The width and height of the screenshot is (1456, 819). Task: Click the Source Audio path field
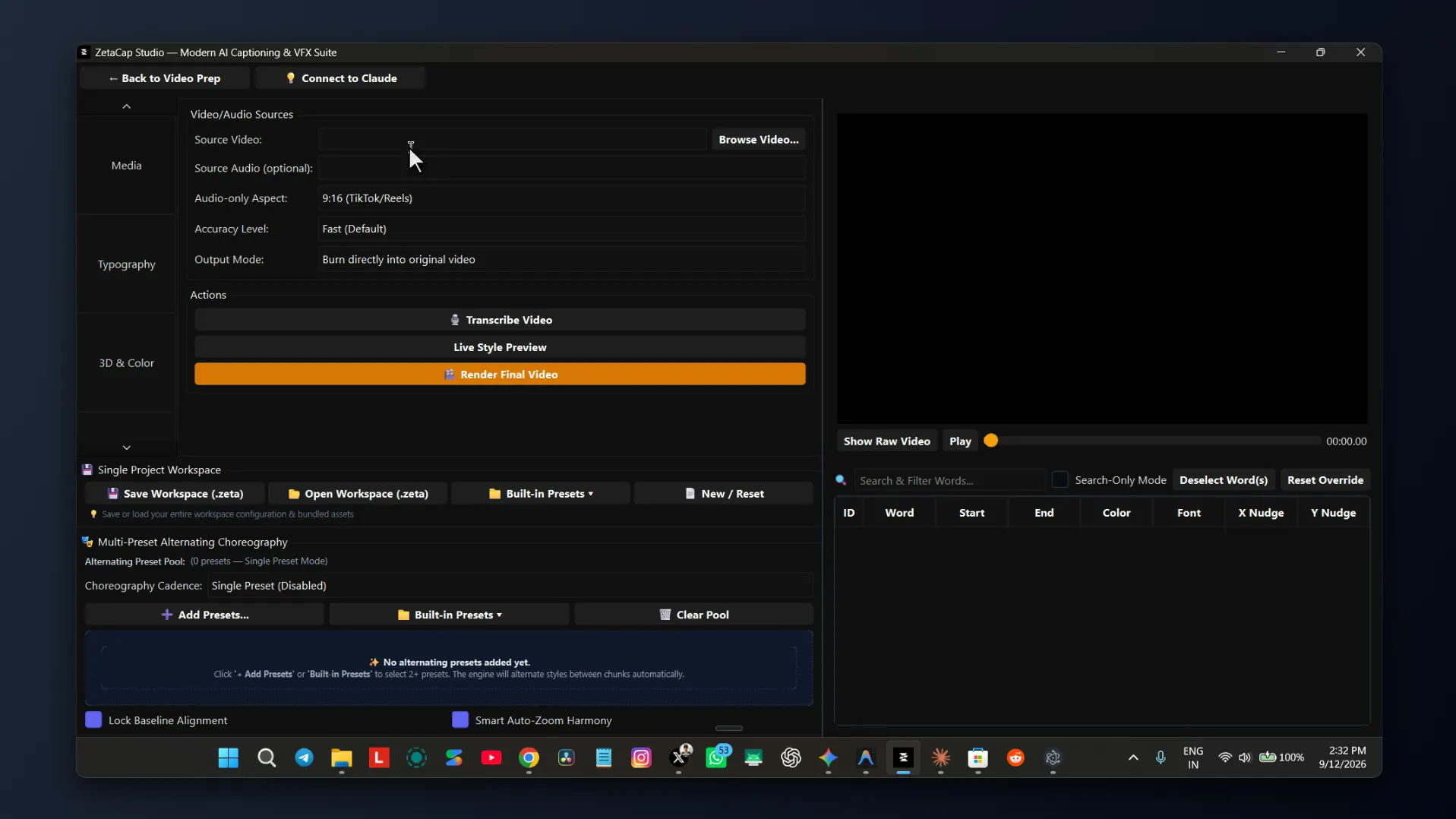click(561, 168)
